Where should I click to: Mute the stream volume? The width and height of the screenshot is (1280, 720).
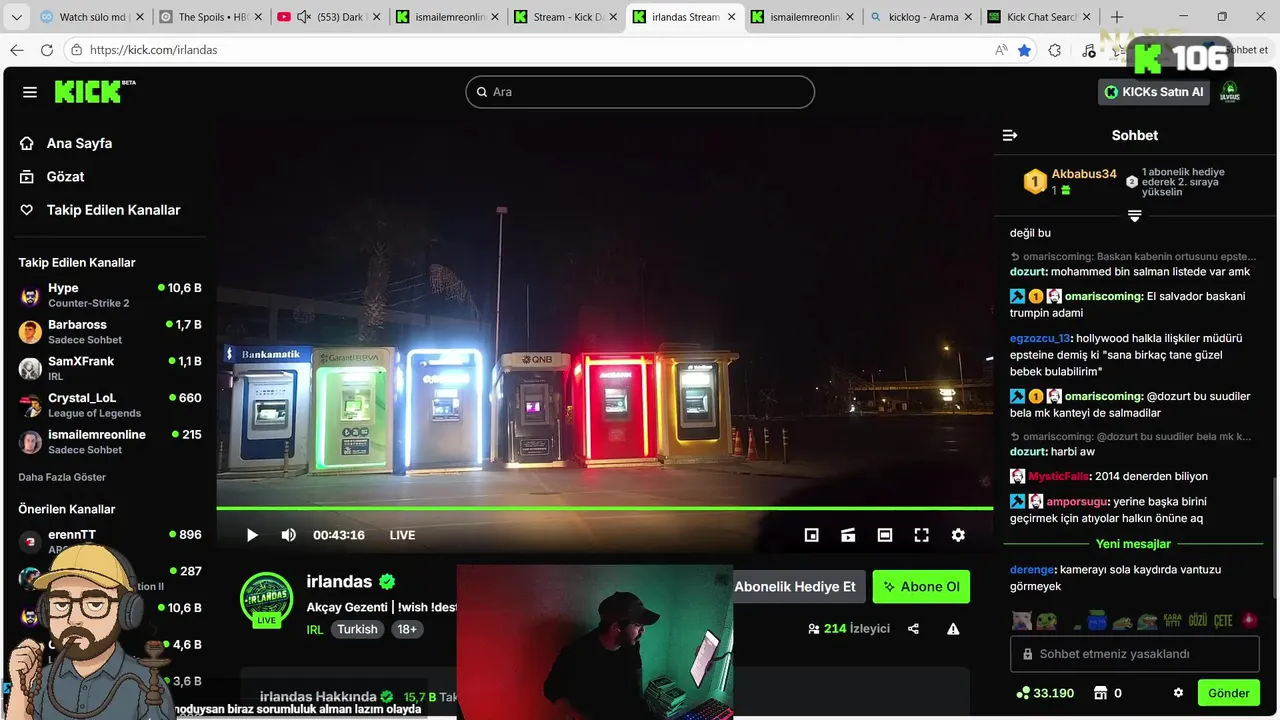point(288,535)
